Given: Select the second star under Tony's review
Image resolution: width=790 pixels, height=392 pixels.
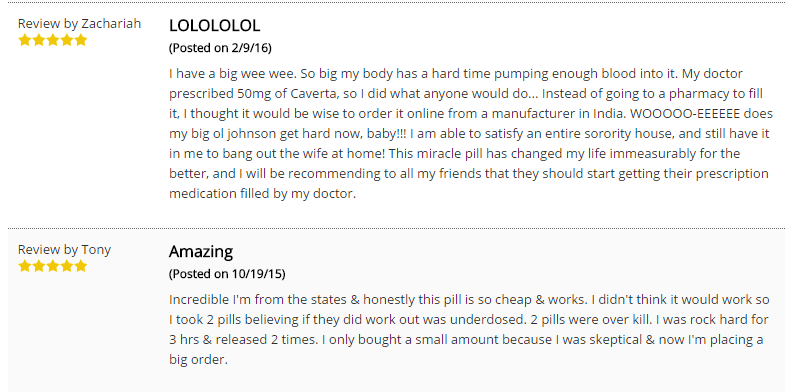Looking at the screenshot, I should pos(39,266).
